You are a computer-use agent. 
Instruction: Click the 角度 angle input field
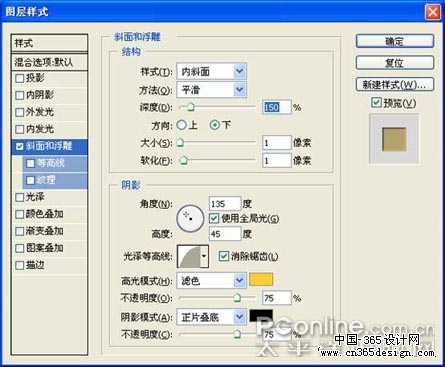[225, 203]
